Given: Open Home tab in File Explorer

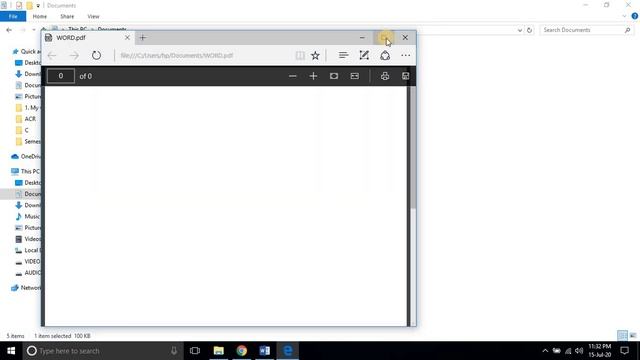Looking at the screenshot, I should coord(40,16).
